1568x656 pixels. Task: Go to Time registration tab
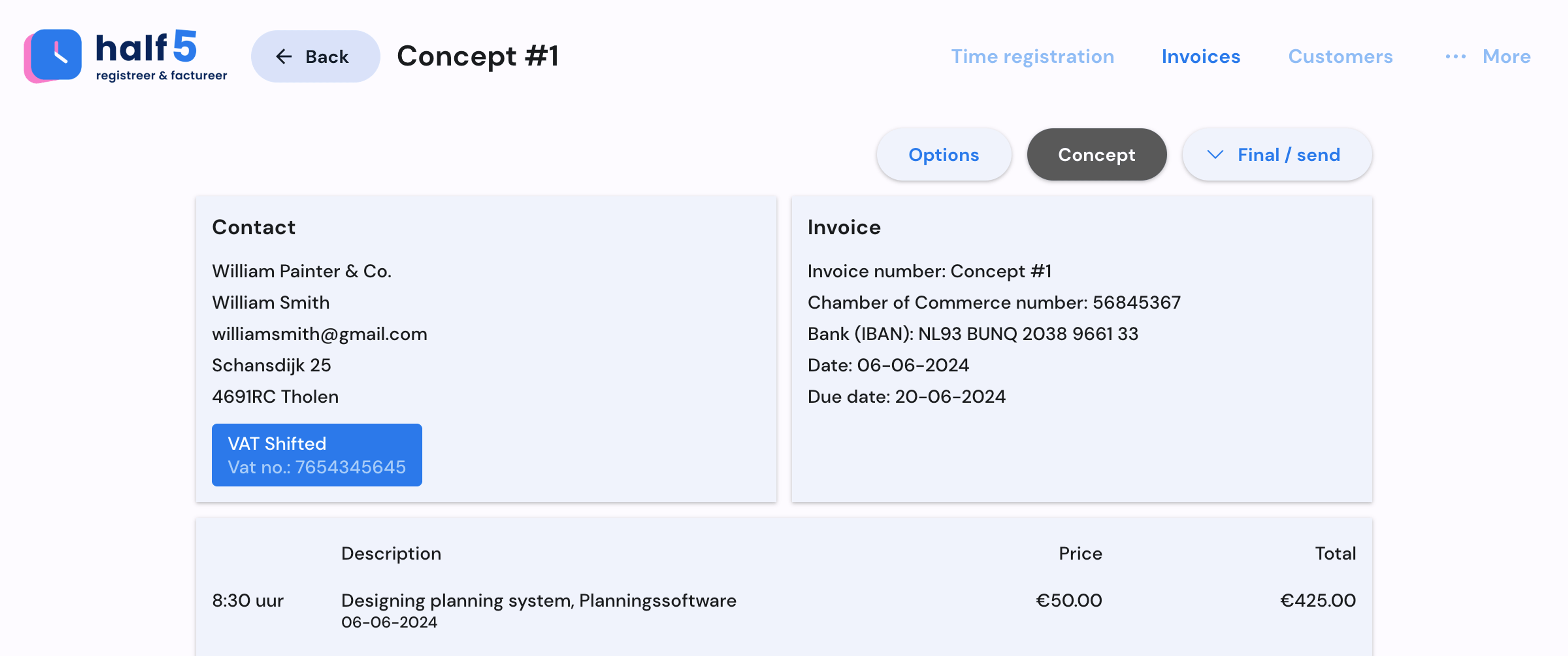point(1033,56)
